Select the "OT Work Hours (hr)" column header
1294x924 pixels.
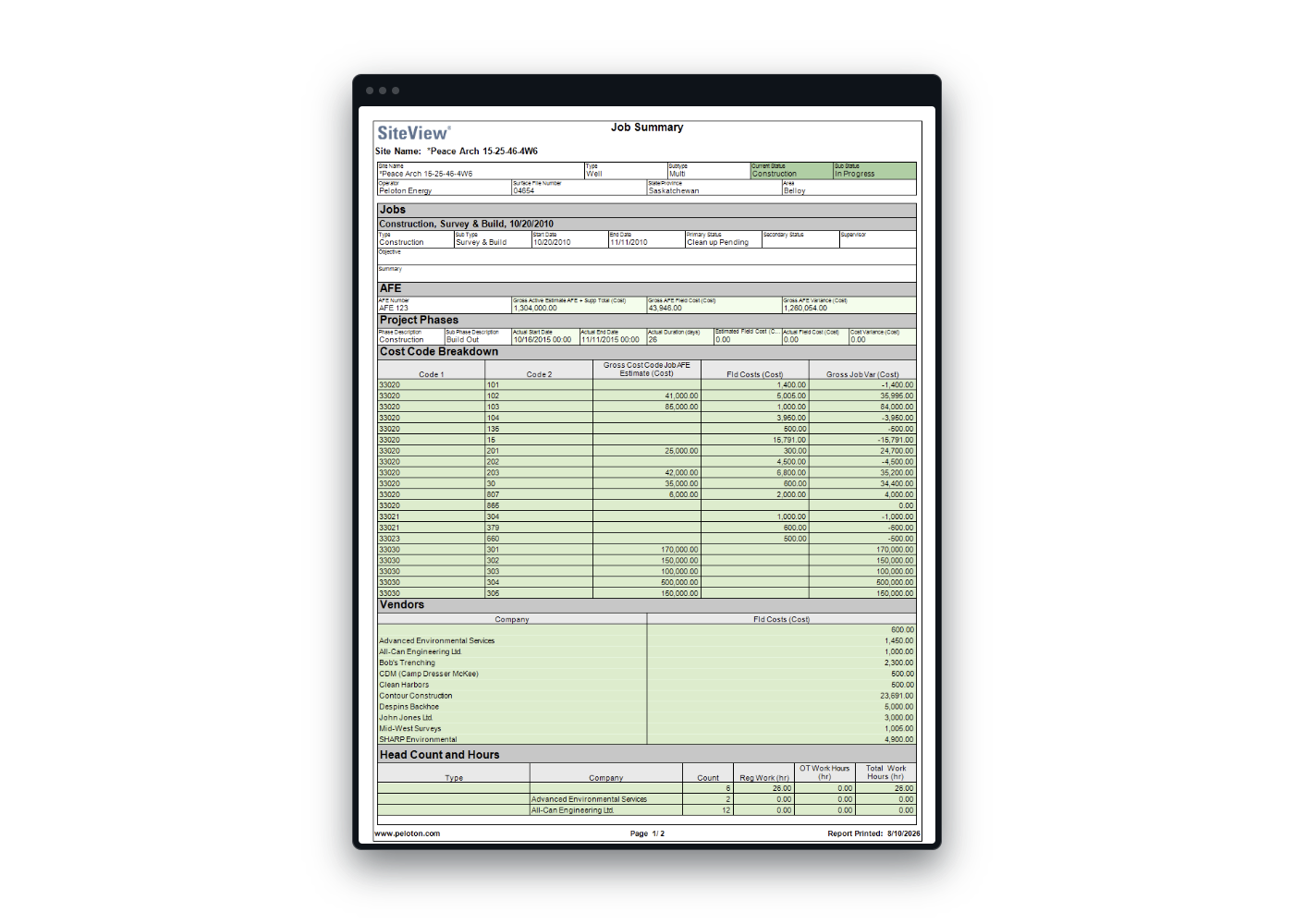click(x=824, y=772)
